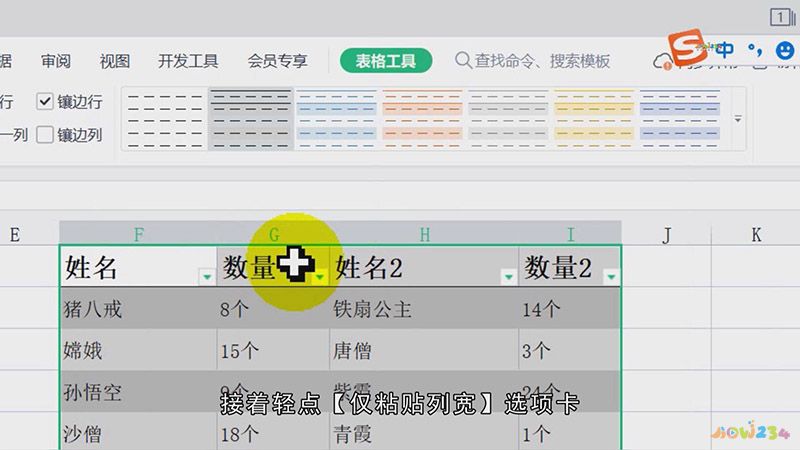The width and height of the screenshot is (800, 450).
Task: Apply the light gray banded table style
Action: pos(508,120)
